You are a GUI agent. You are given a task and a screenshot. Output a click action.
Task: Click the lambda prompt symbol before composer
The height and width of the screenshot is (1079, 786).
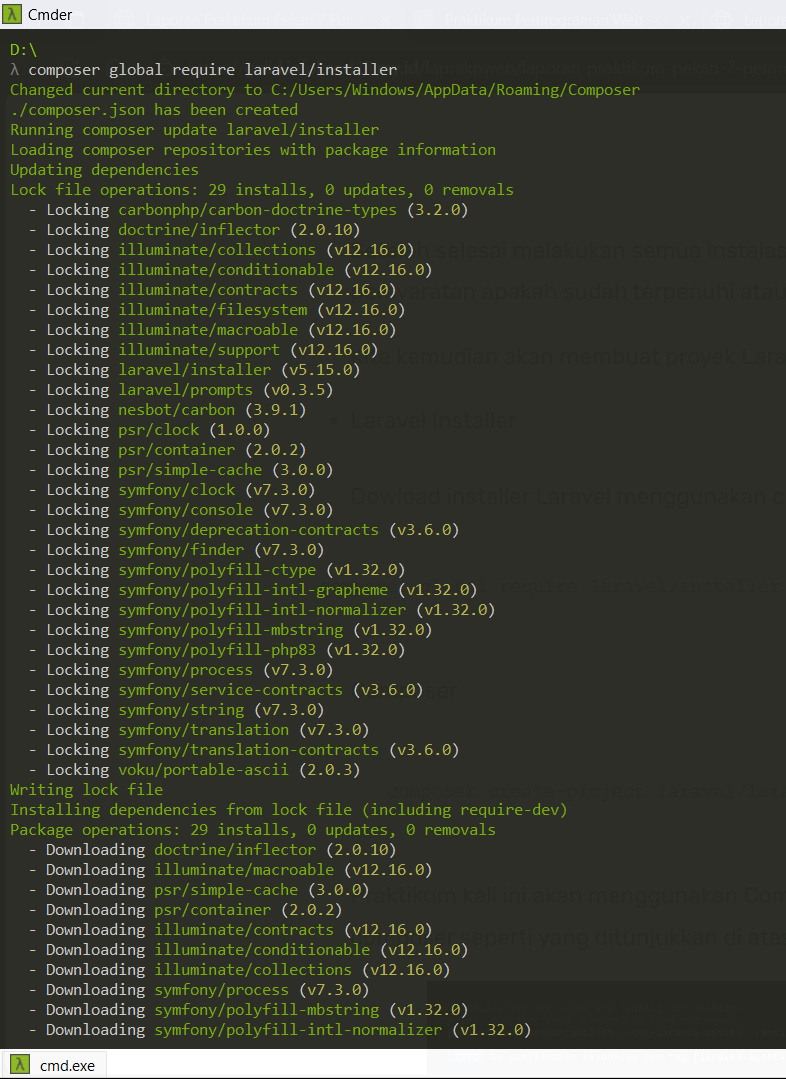(x=14, y=70)
